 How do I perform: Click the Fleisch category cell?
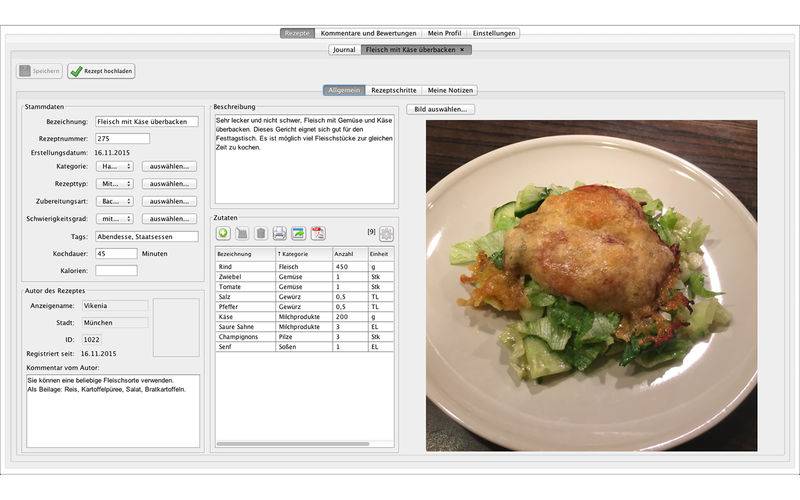[304, 266]
